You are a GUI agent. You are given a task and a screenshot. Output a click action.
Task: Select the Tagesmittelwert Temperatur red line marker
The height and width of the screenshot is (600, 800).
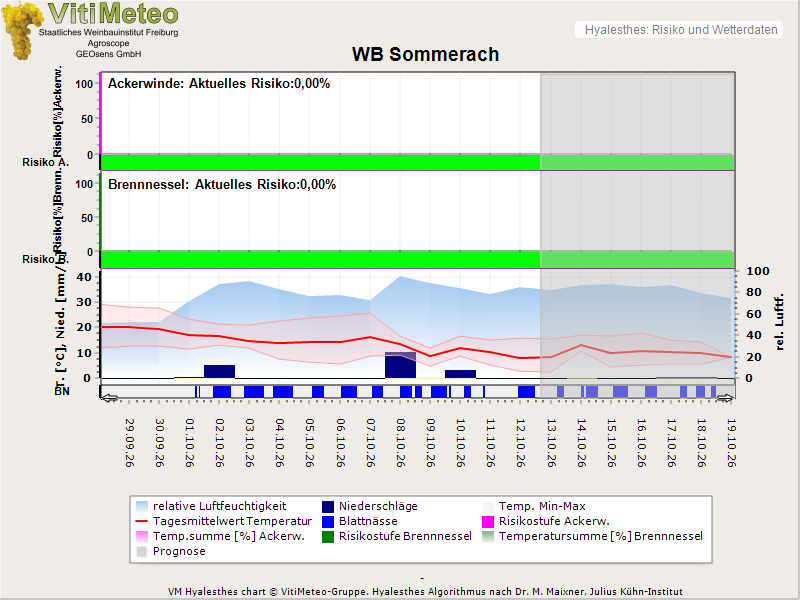coord(142,521)
